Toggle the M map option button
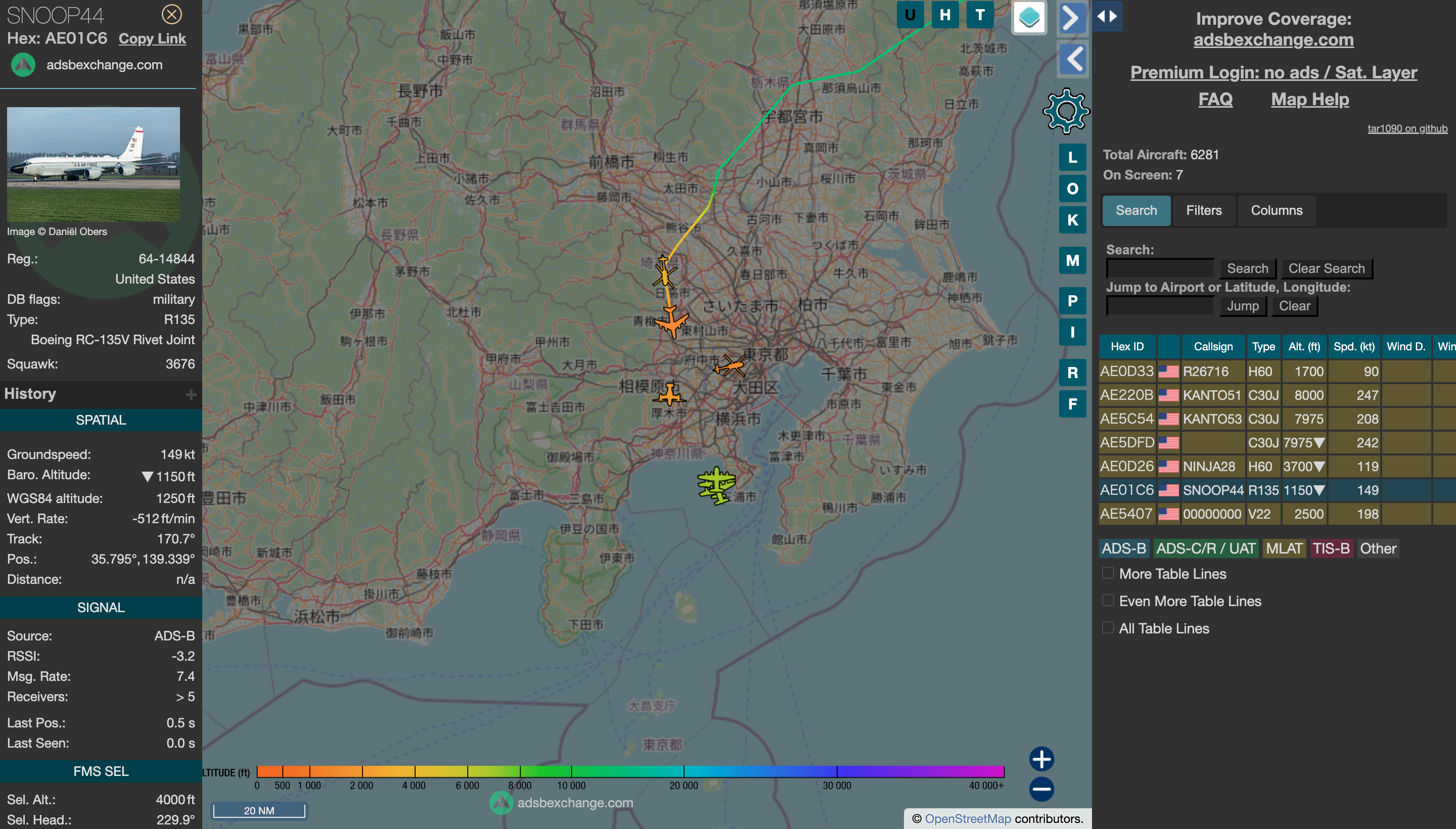Viewport: 1456px width, 829px height. (x=1072, y=260)
